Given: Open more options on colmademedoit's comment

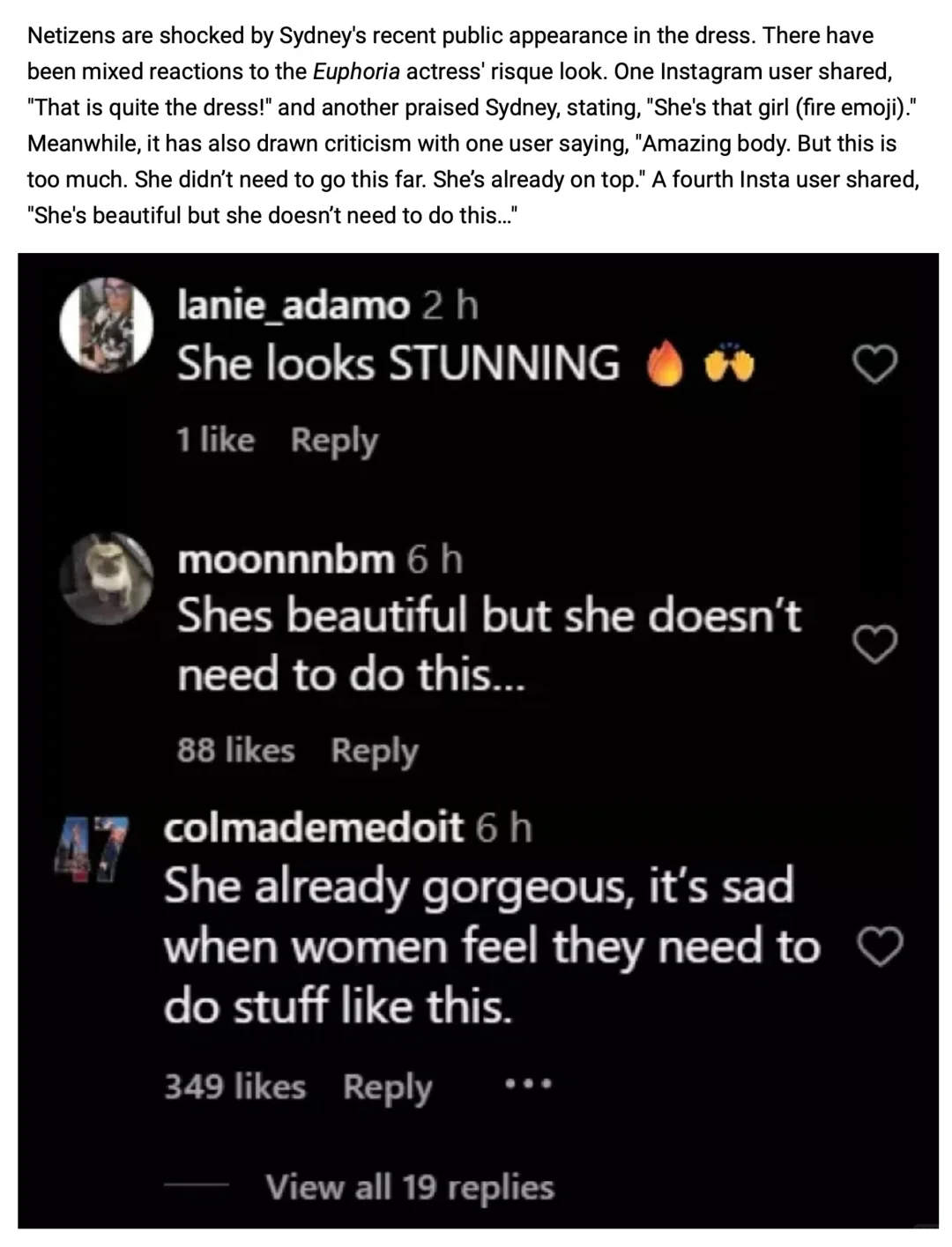Looking at the screenshot, I should (527, 1086).
